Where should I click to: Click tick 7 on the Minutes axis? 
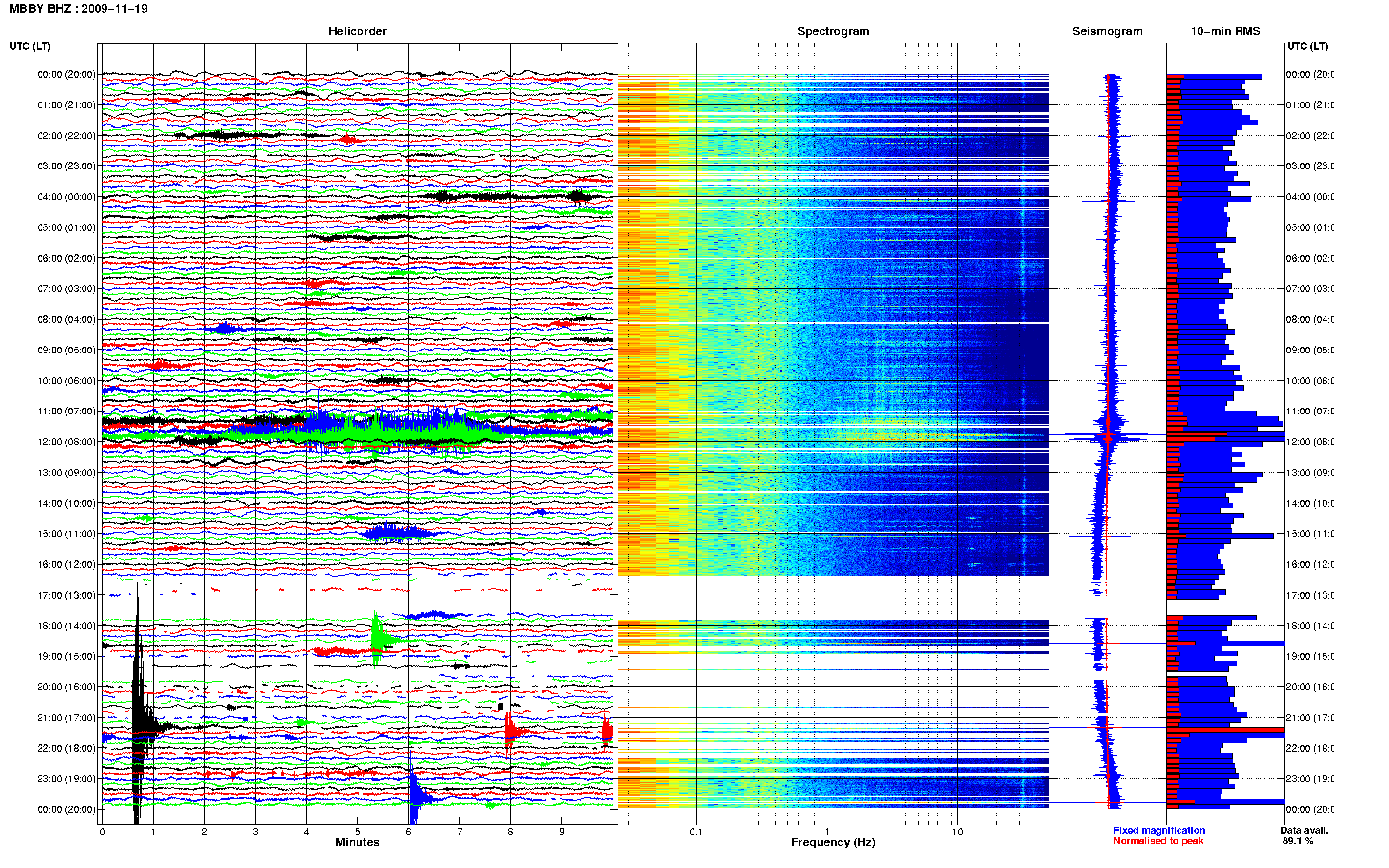460,832
